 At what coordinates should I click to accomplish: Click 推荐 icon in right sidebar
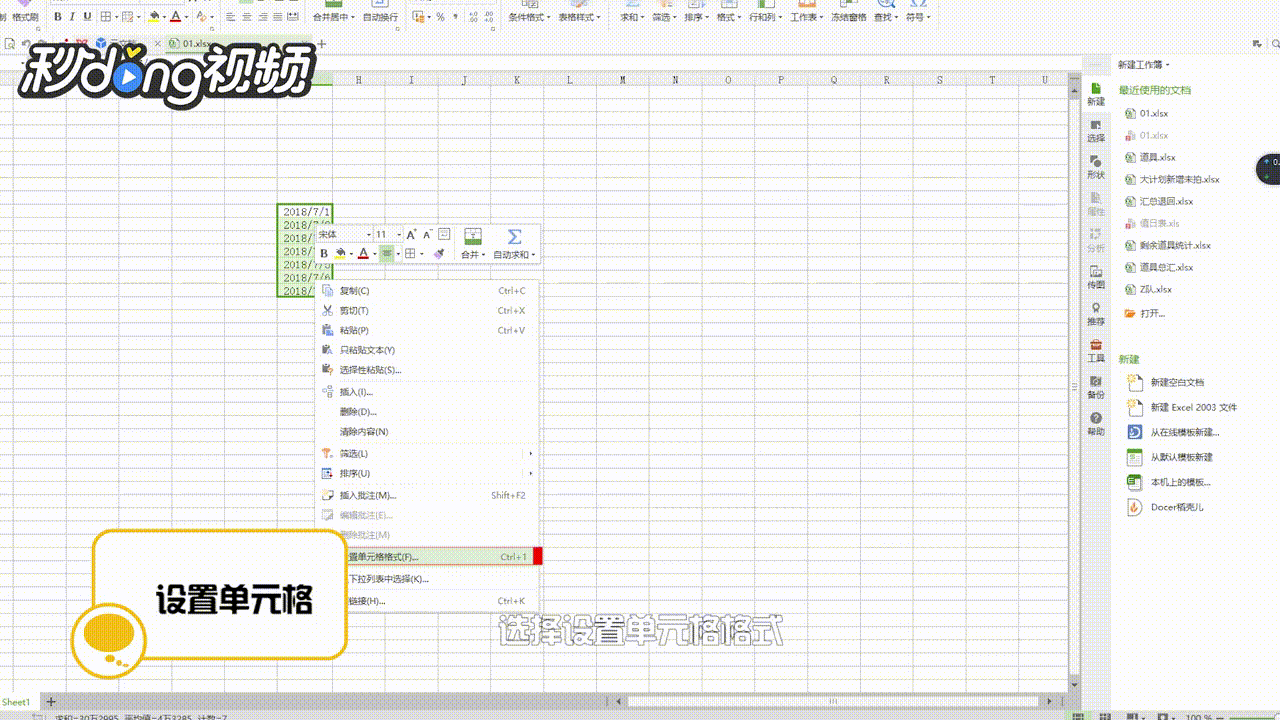(x=1096, y=314)
